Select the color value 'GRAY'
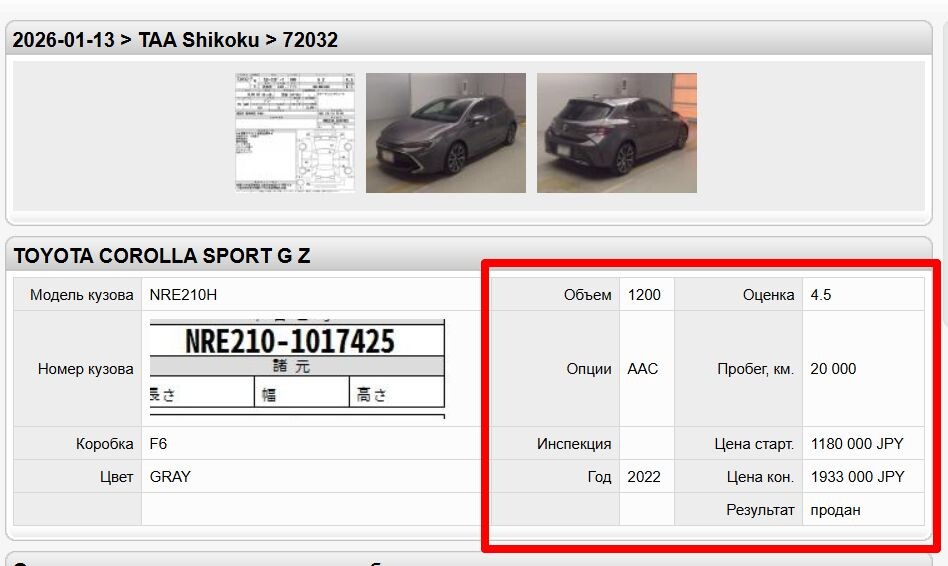This screenshot has width=948, height=566. pos(170,477)
